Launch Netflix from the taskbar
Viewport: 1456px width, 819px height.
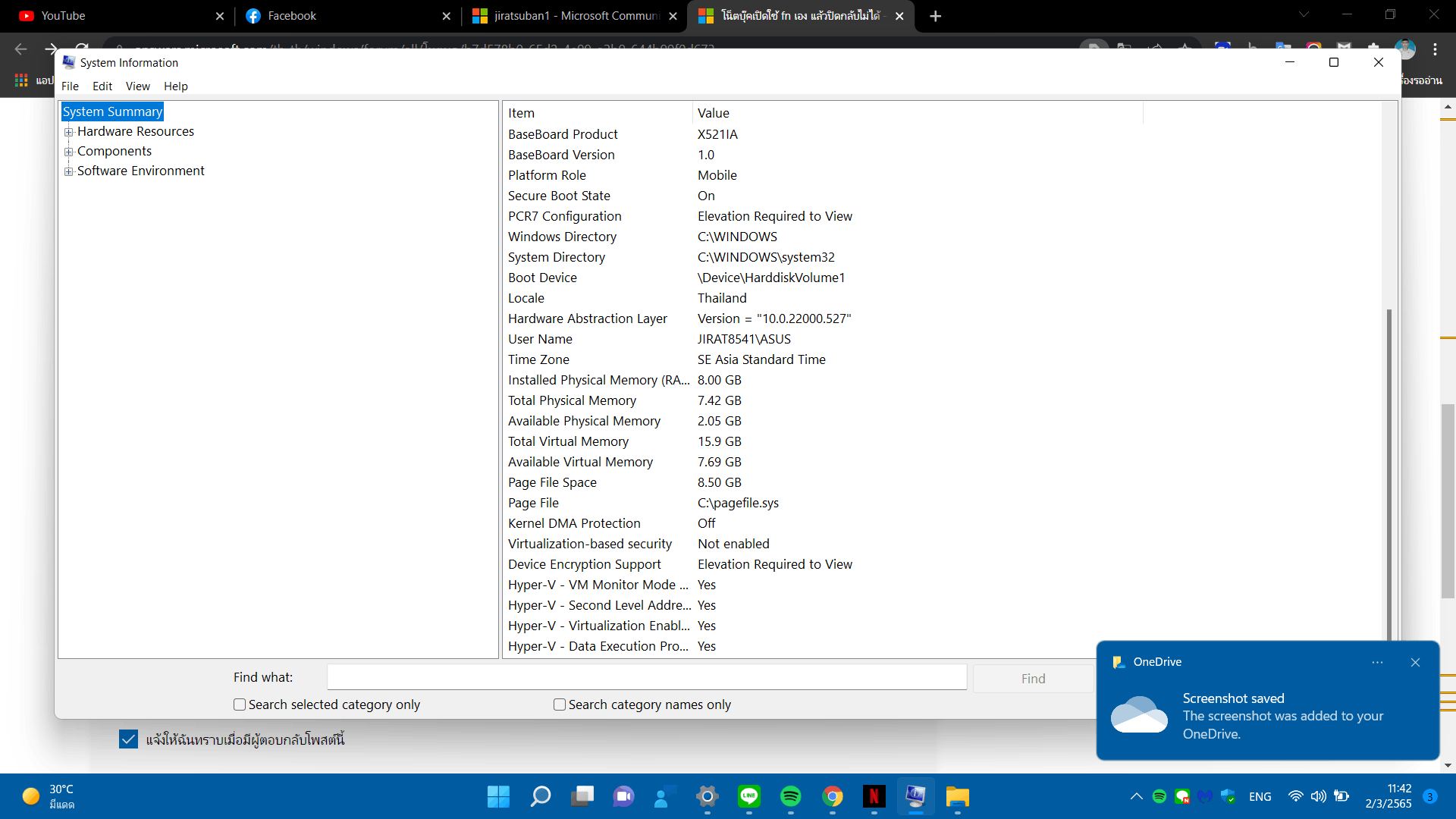click(x=874, y=796)
